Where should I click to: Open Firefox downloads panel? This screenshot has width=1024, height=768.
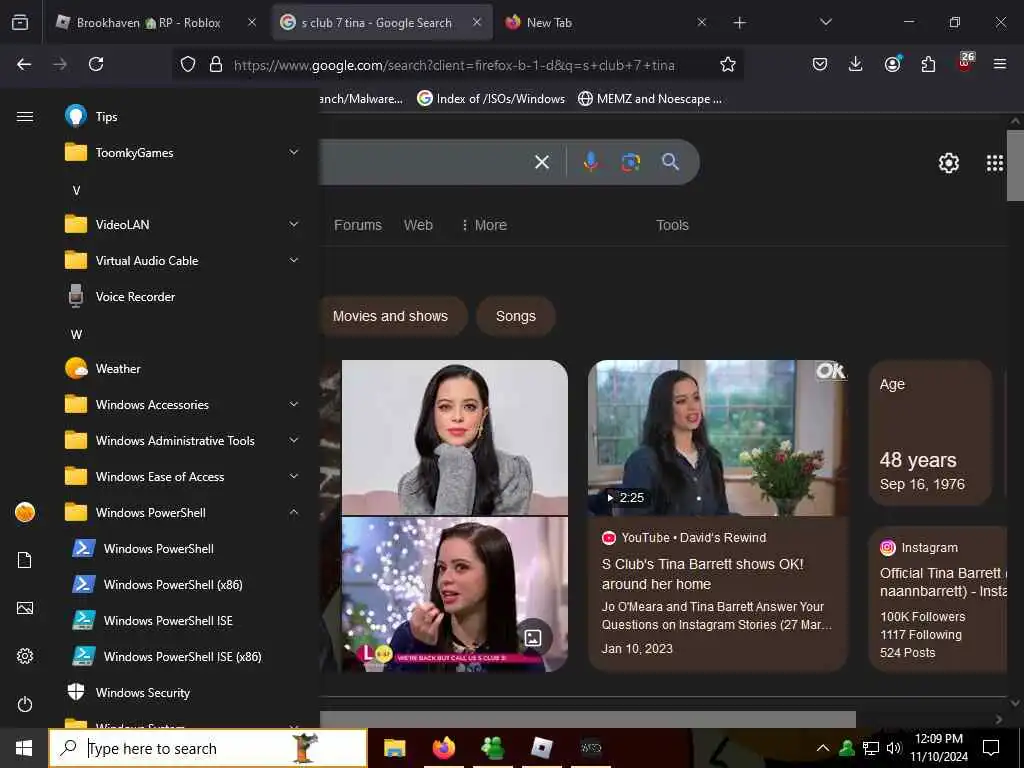pyautogui.click(x=855, y=64)
